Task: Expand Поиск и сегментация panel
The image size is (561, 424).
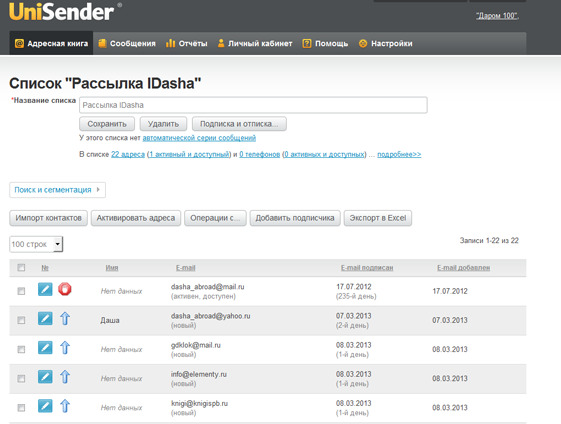Action: coord(57,190)
